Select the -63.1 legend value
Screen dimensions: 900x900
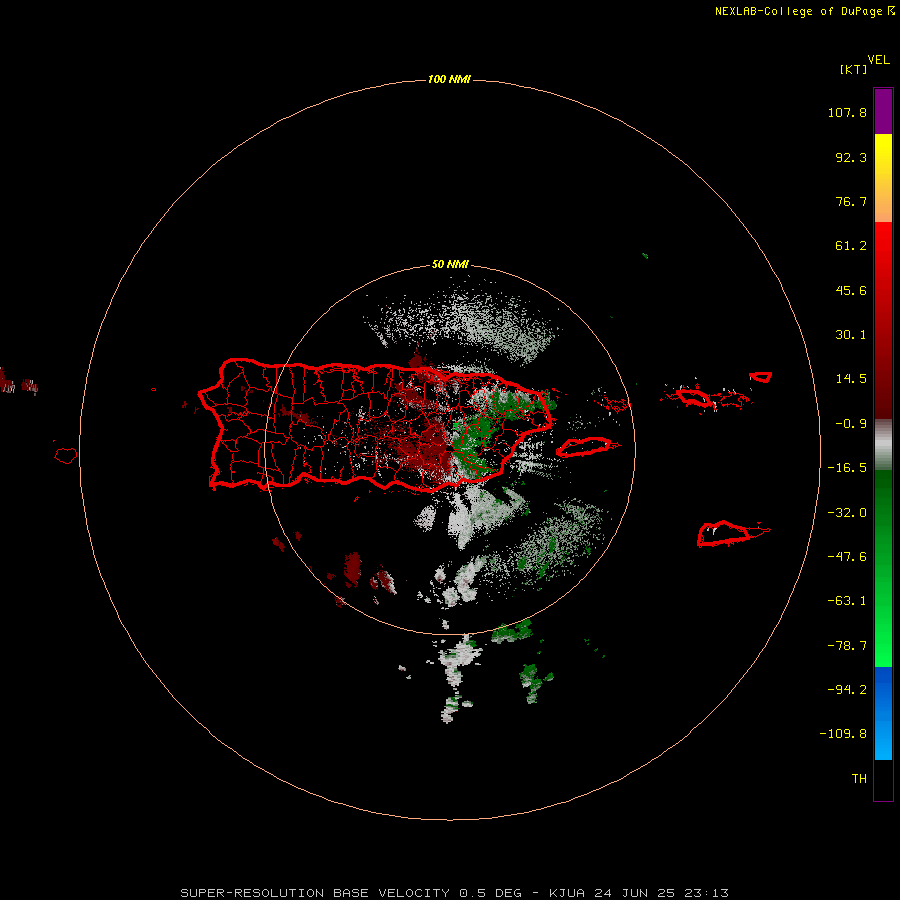point(847,601)
